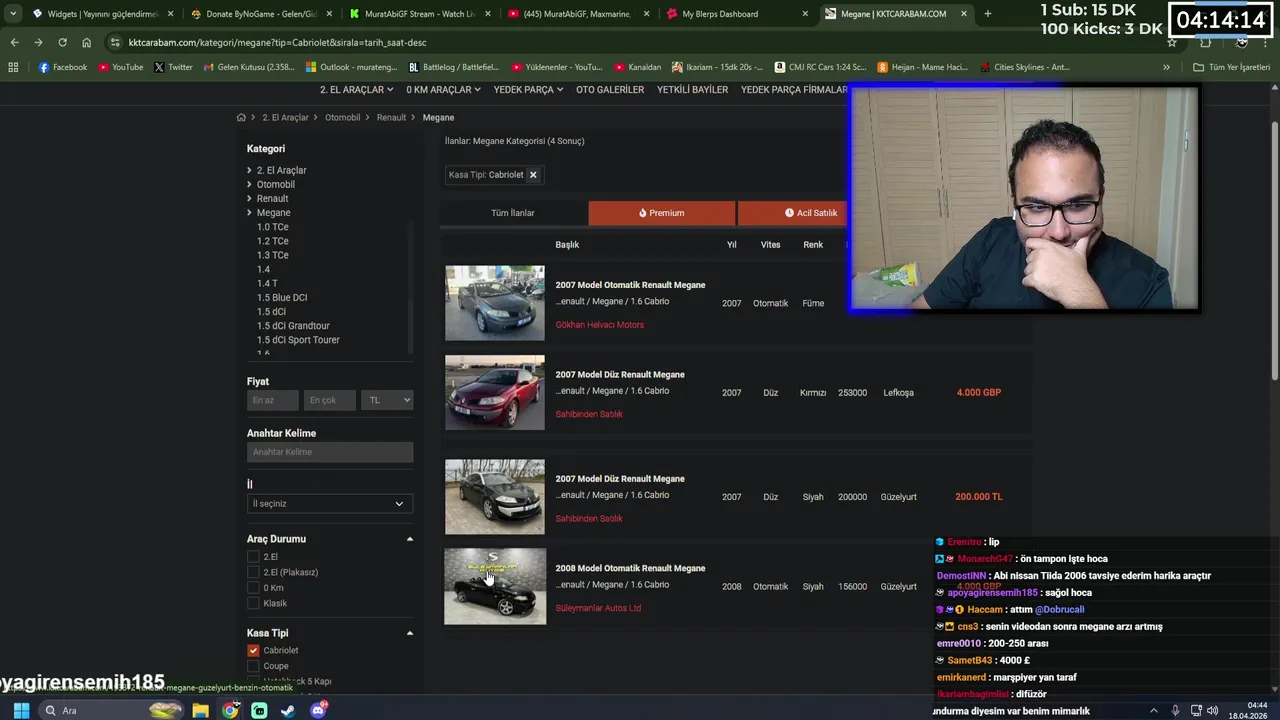Open a new browser tab with the plus
Screen dimensions: 1280x720
click(x=987, y=14)
